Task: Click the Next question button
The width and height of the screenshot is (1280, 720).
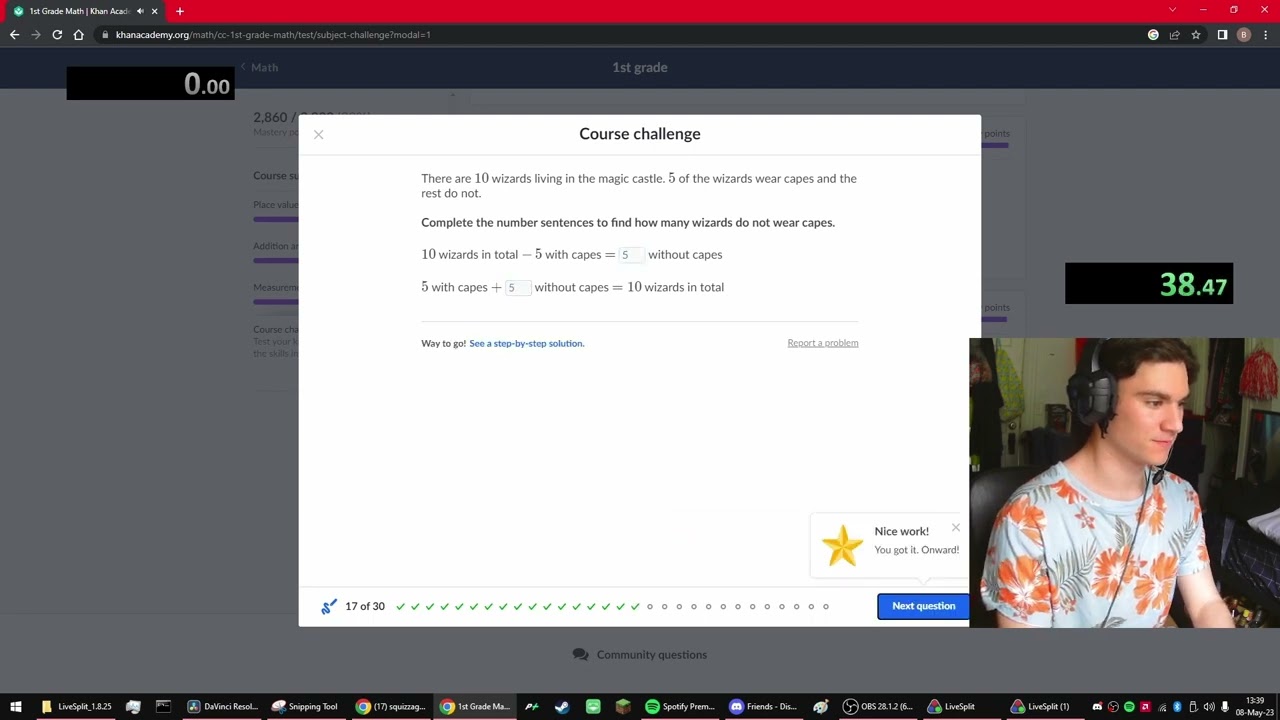Action: [x=923, y=606]
